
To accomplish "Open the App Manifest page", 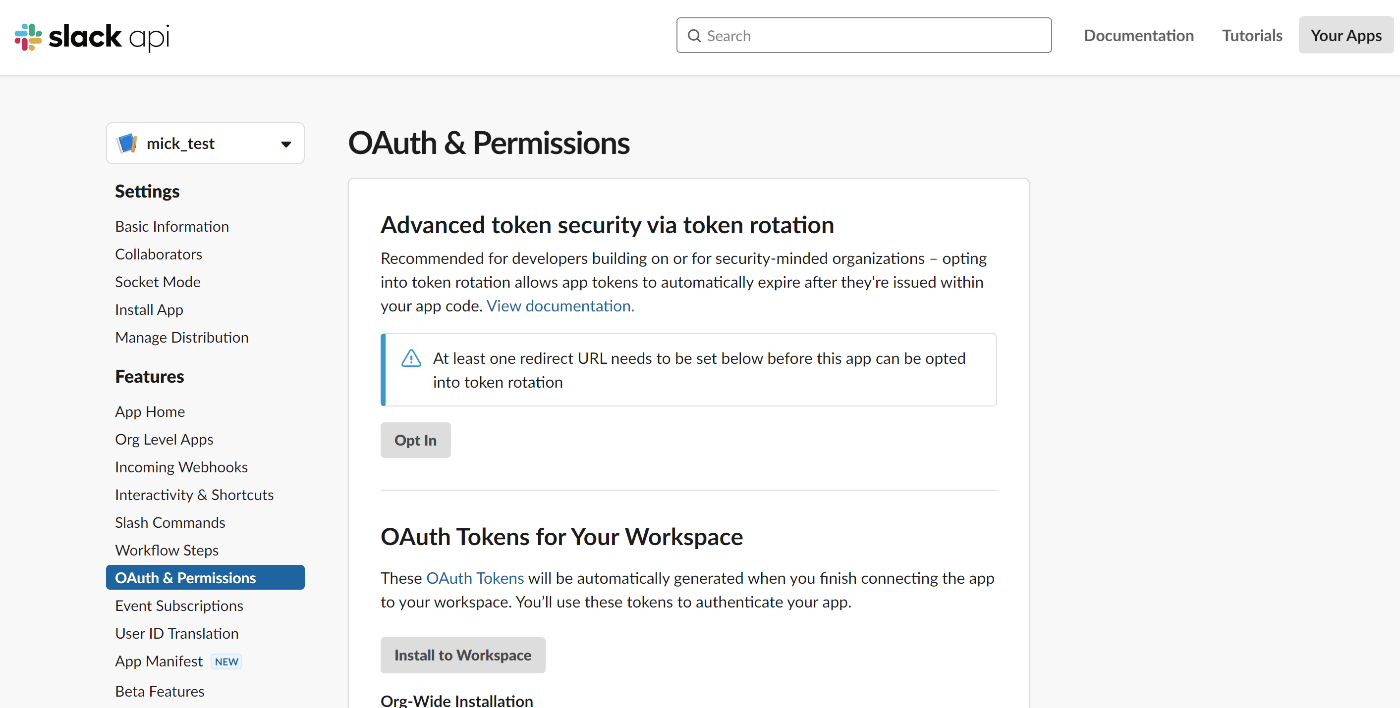I will [159, 661].
